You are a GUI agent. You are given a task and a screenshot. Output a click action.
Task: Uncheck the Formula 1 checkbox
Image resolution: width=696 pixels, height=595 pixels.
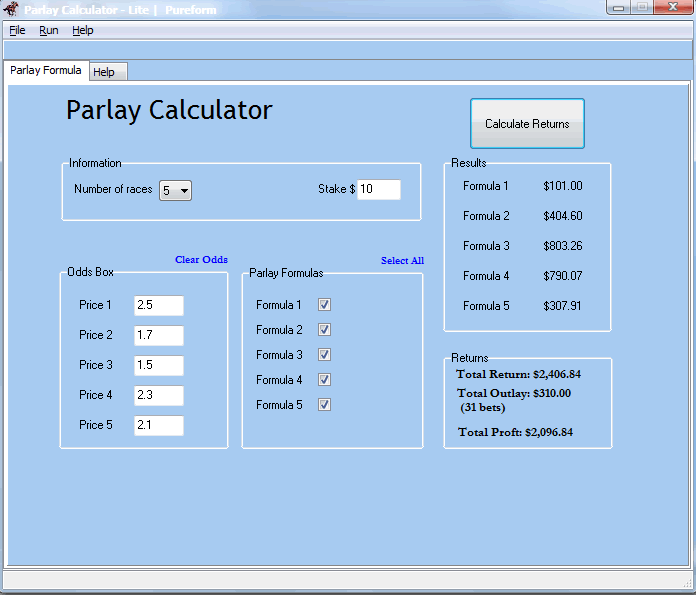click(324, 305)
